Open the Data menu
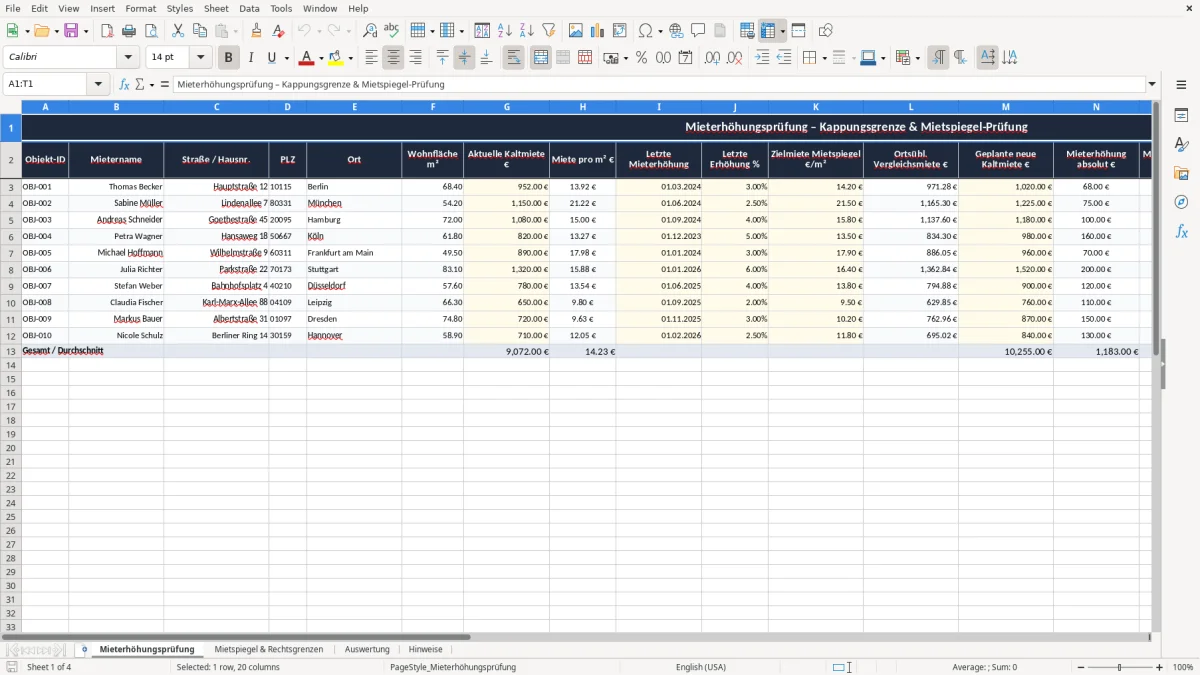Viewport: 1200px width, 675px height. [249, 8]
